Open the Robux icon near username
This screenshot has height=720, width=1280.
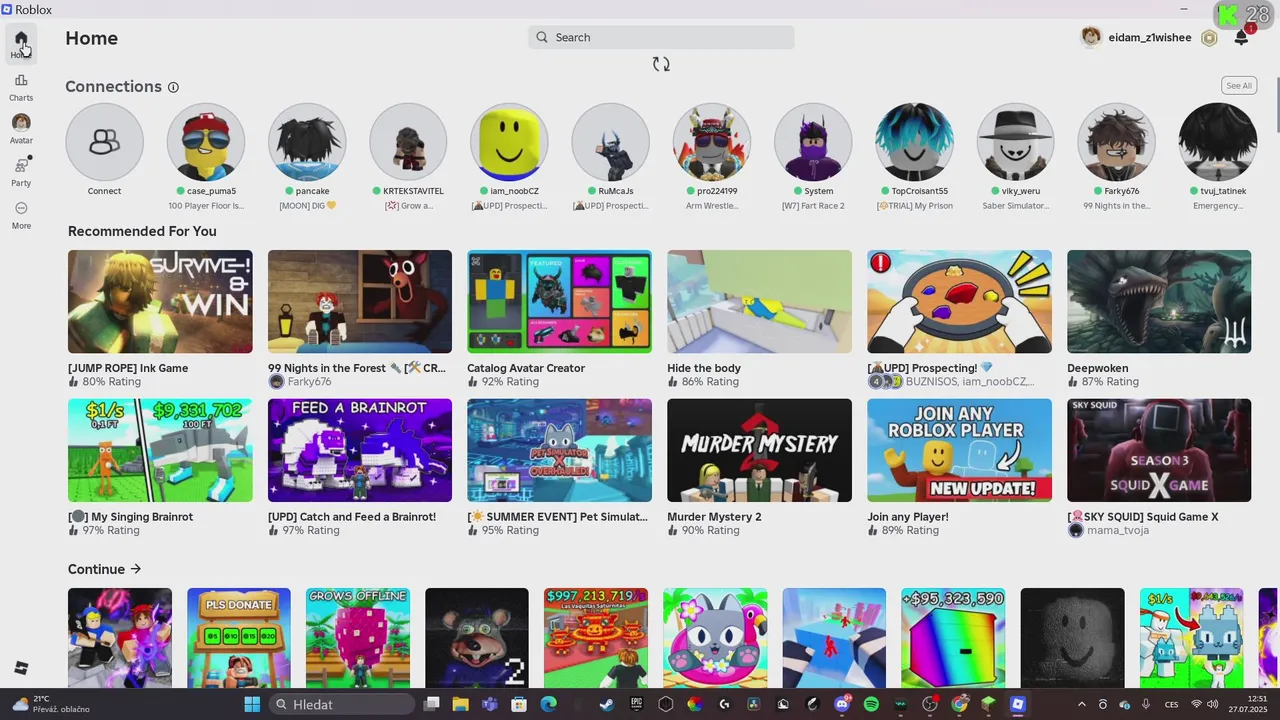pos(1209,38)
